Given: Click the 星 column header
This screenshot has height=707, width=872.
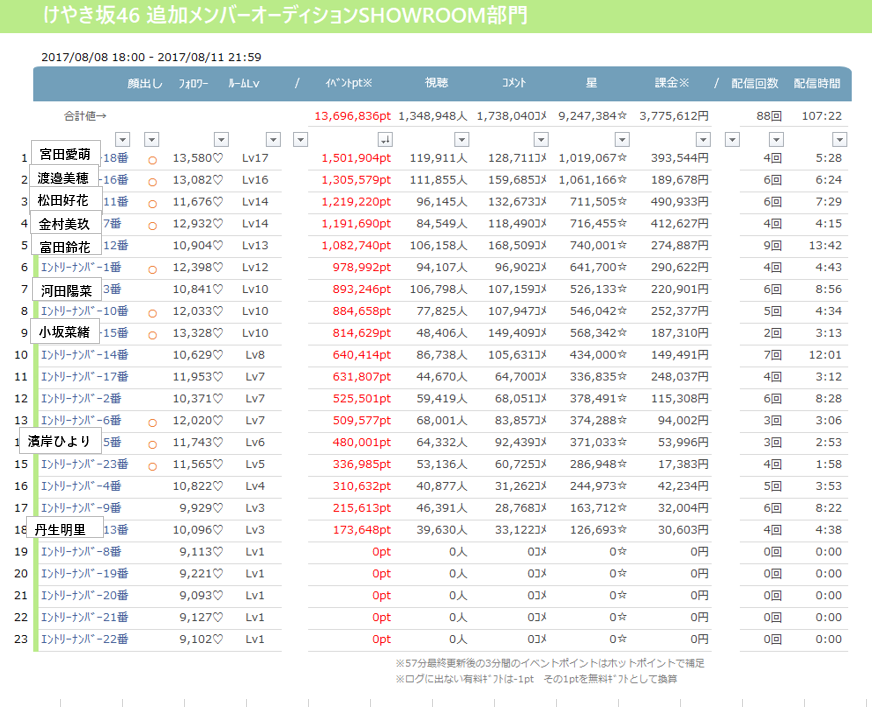Looking at the screenshot, I should (x=591, y=83).
